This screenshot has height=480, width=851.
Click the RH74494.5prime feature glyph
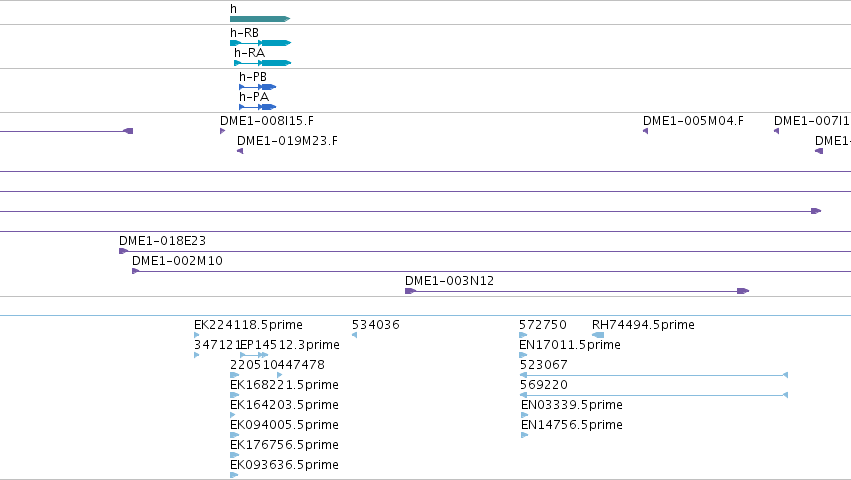(x=598, y=335)
